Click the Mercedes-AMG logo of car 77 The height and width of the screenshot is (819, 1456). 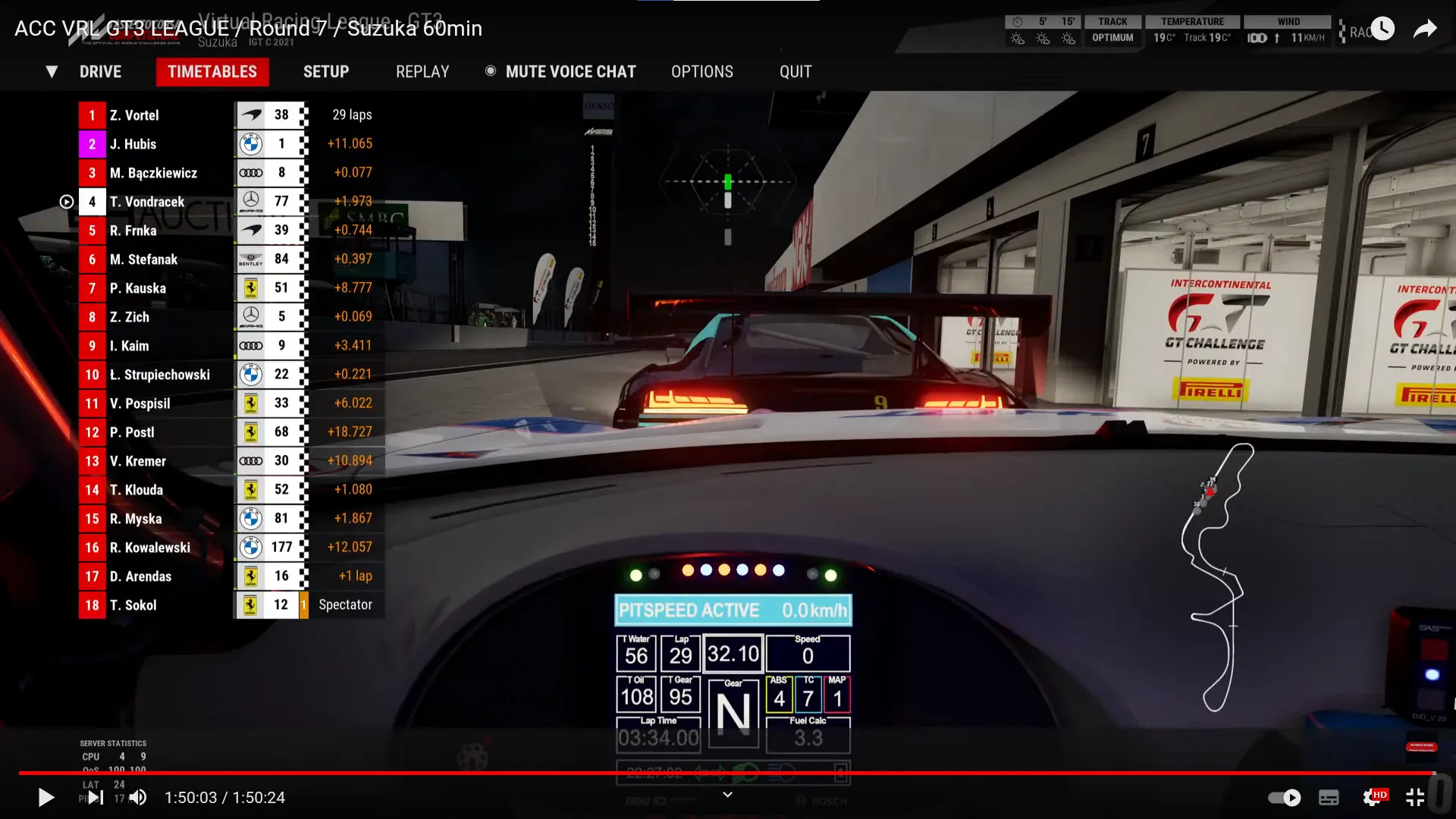pyautogui.click(x=251, y=202)
